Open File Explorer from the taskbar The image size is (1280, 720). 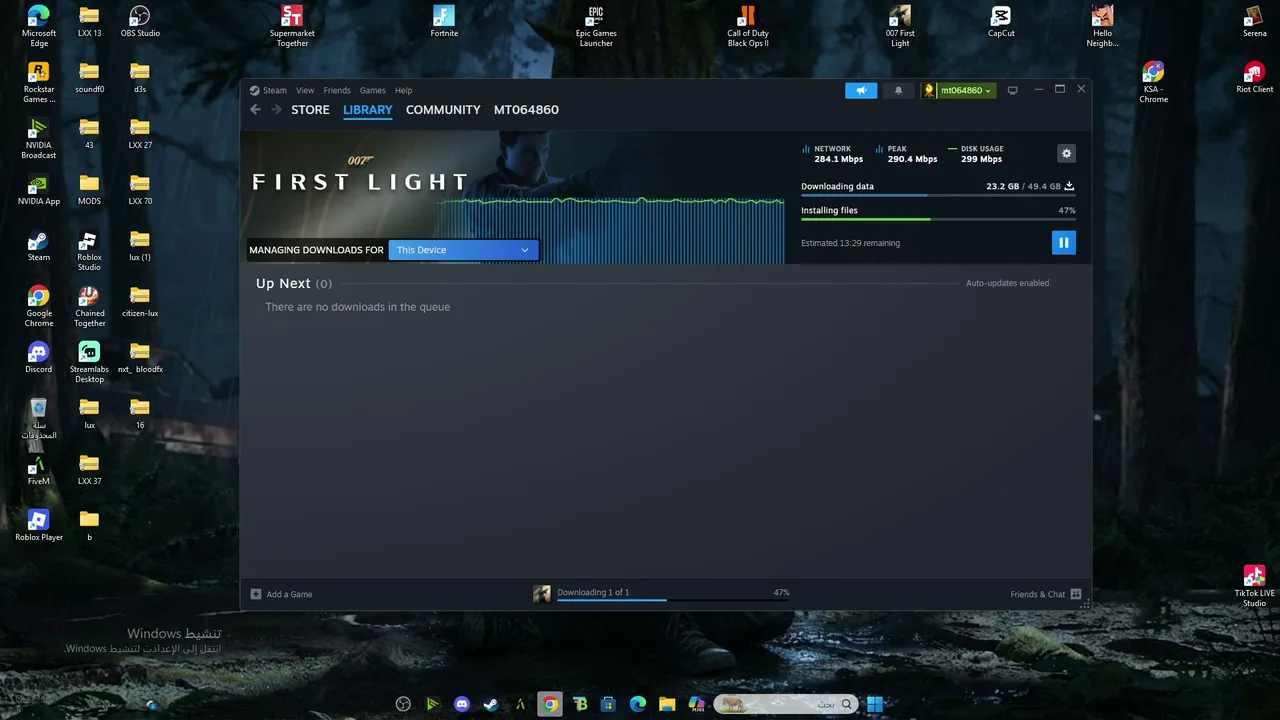coord(667,704)
